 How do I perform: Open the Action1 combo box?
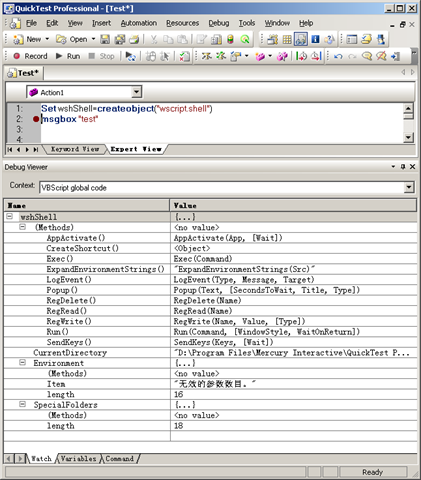click(x=136, y=92)
